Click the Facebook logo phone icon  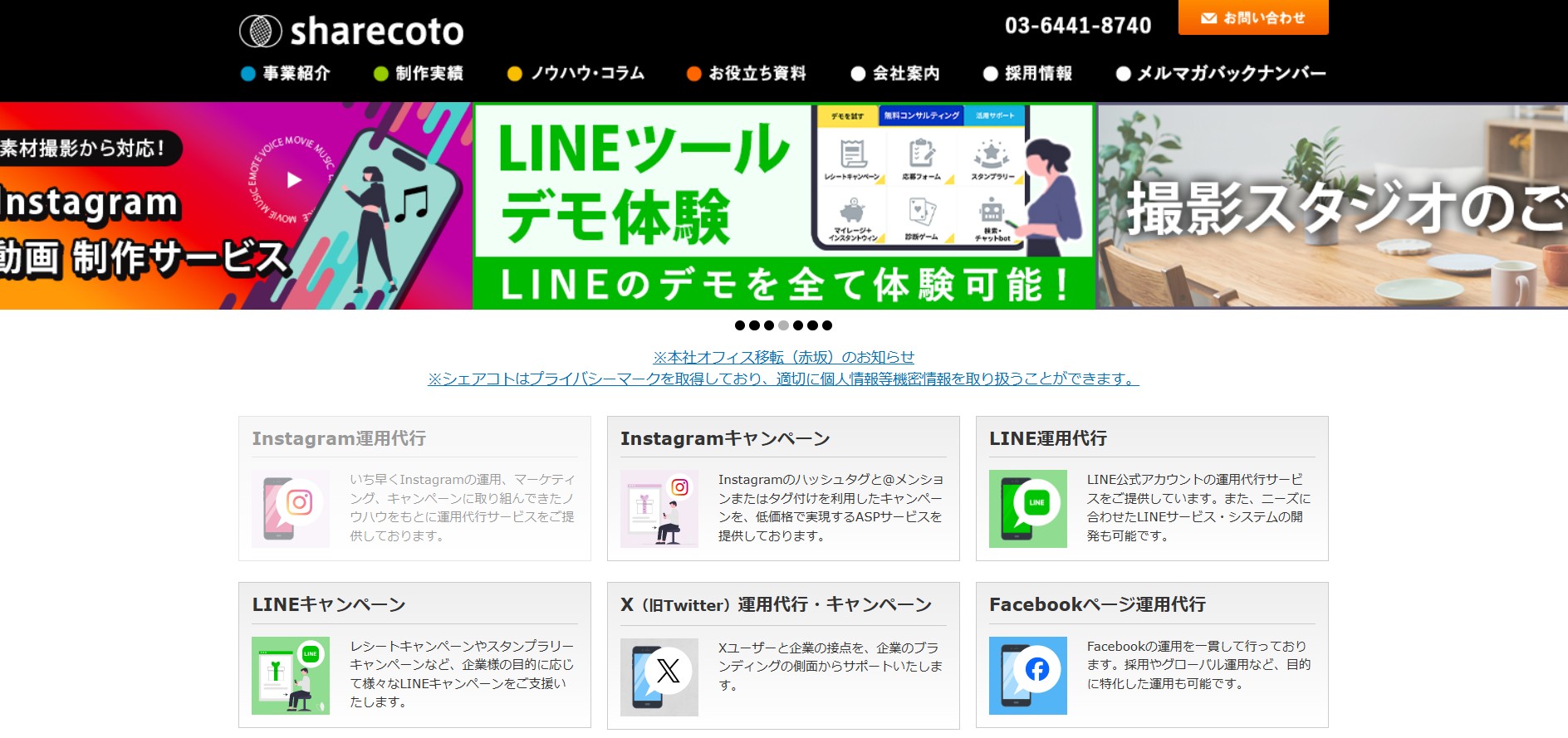pos(1028,676)
